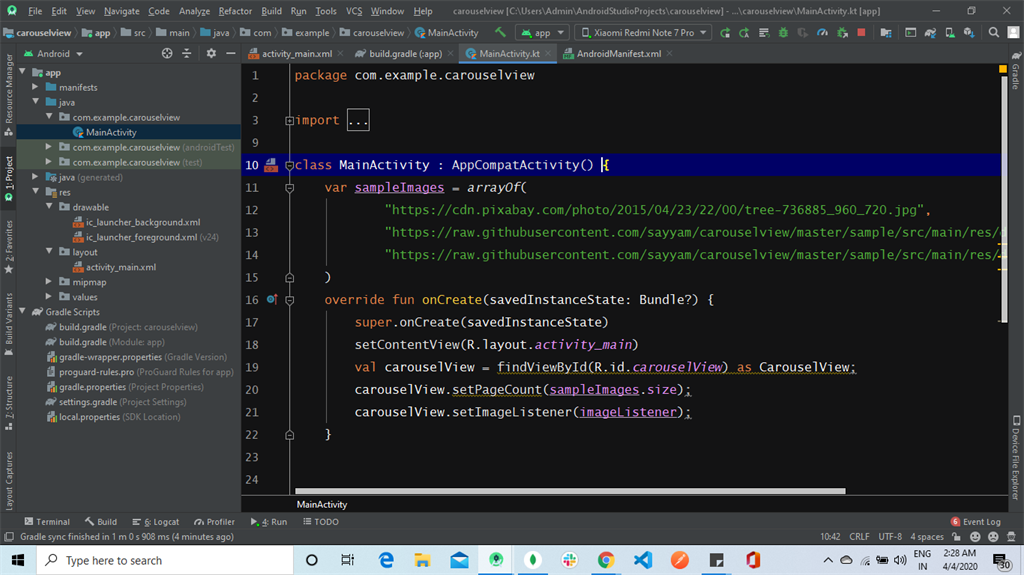Viewport: 1024px width, 575px height.
Task: Switch to the AndroidManifest.xml tab
Action: point(618,53)
